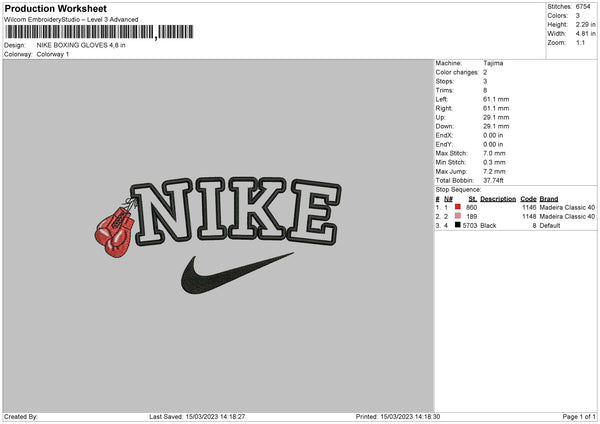Viewport: 600px width, 424px height.
Task: Click the 'Description' column header
Action: tap(498, 199)
